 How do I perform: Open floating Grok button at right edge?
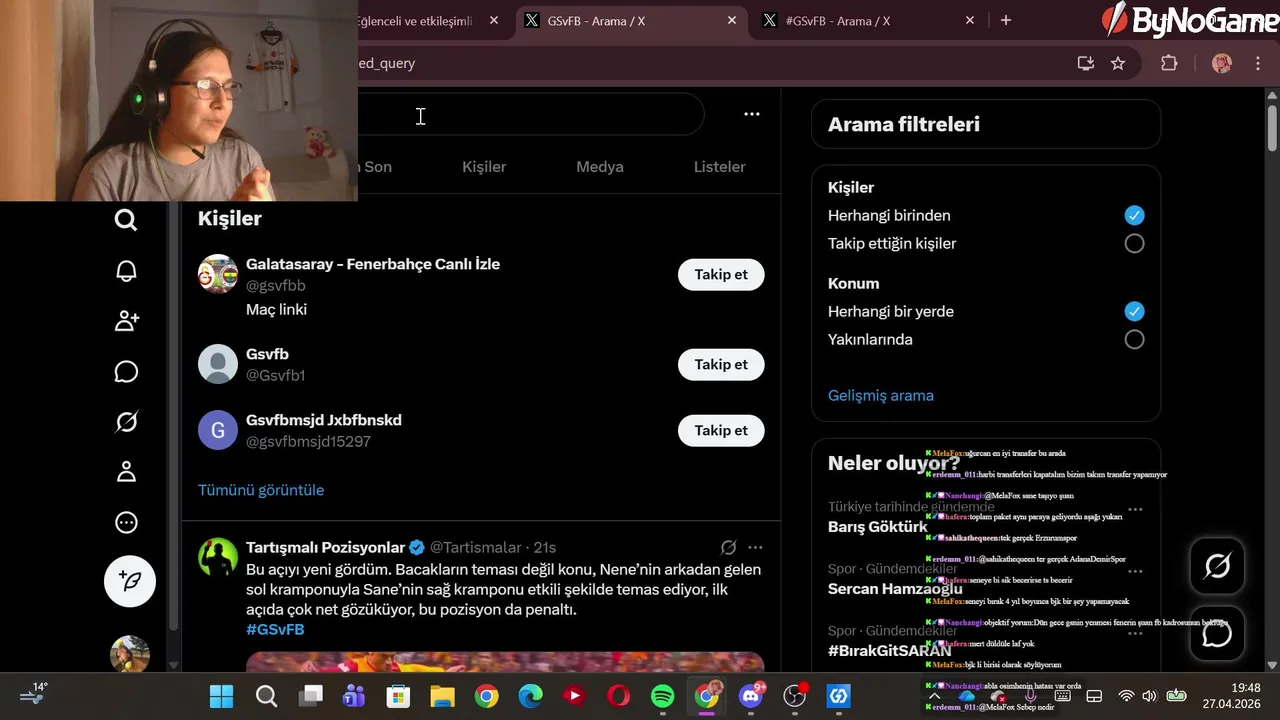pos(1217,567)
